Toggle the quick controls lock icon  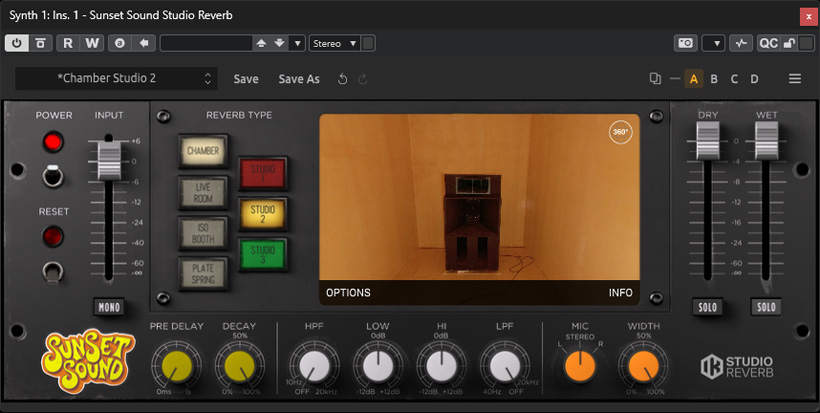click(789, 43)
